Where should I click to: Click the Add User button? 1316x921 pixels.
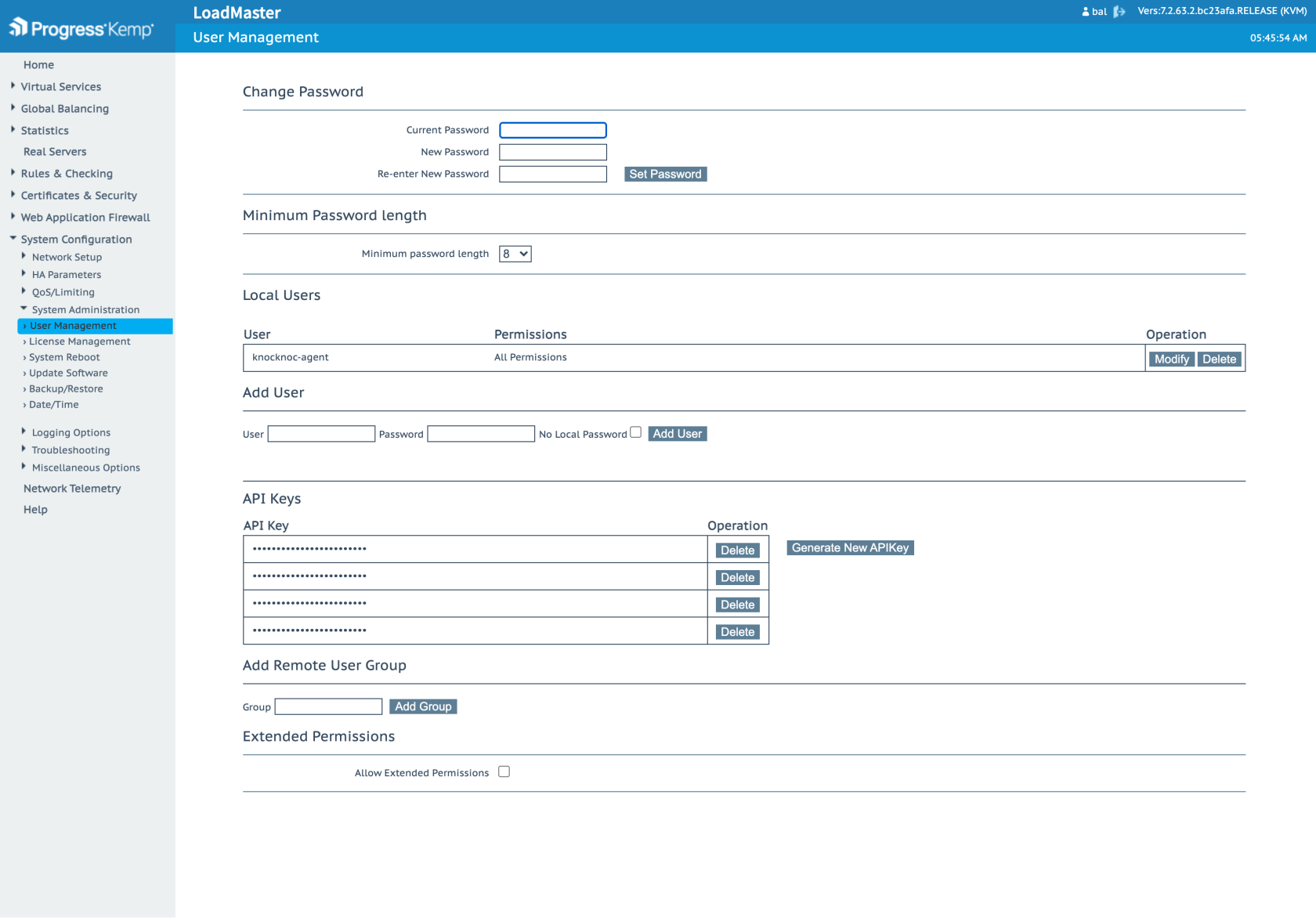tap(678, 433)
